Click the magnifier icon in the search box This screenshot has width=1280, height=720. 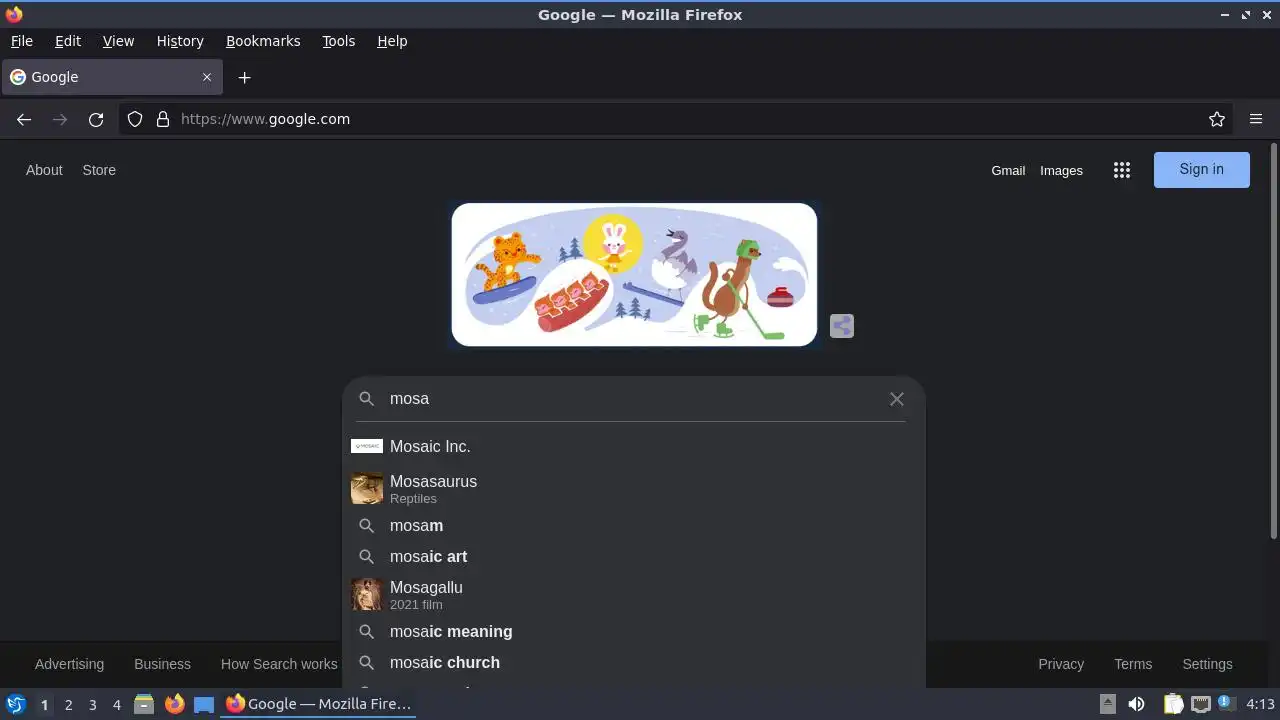(367, 399)
